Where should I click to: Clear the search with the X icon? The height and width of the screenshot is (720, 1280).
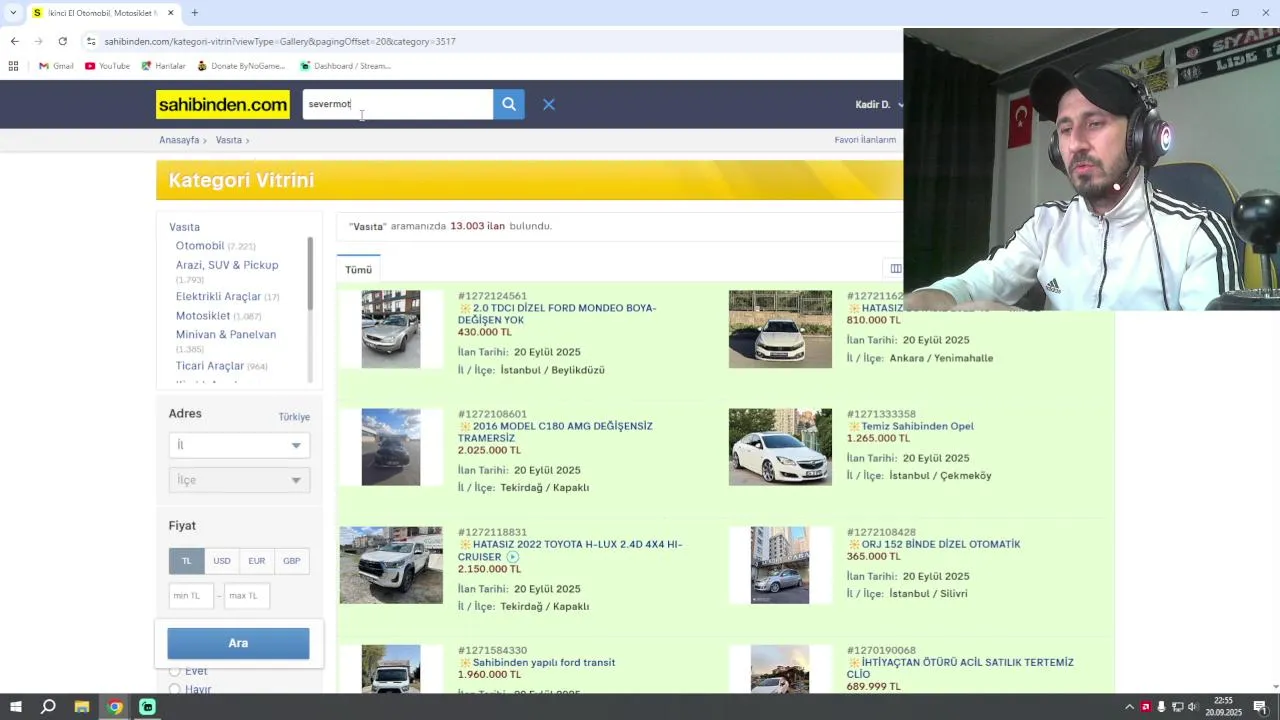[x=549, y=104]
